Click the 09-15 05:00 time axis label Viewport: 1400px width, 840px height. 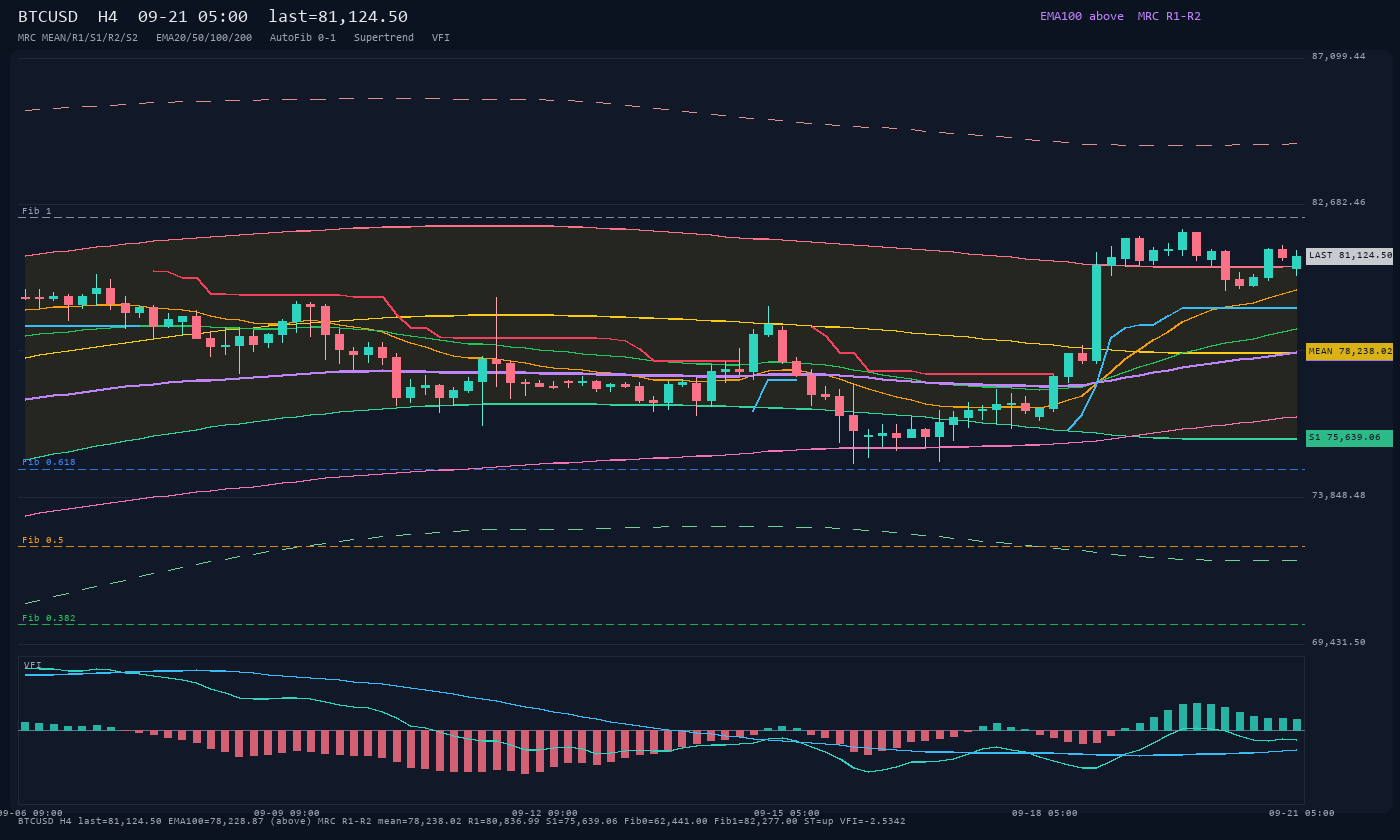(x=787, y=813)
